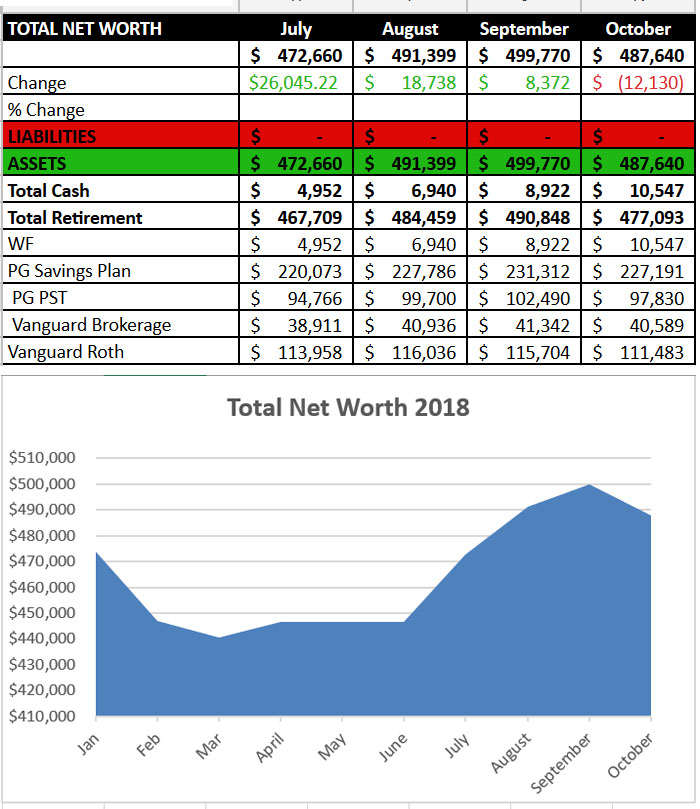Select the October column header cell
700x809 pixels.
pos(638,28)
